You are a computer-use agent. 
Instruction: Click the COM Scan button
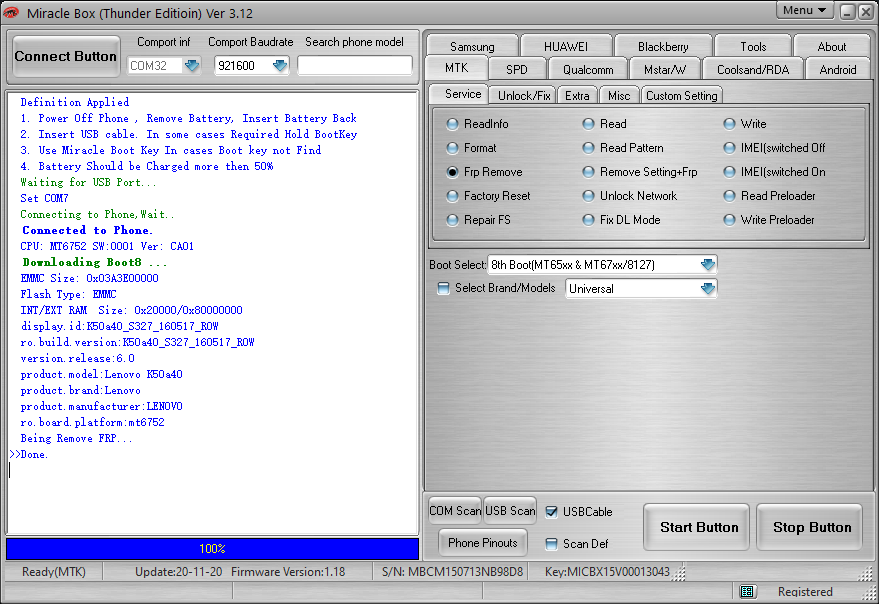tap(455, 511)
